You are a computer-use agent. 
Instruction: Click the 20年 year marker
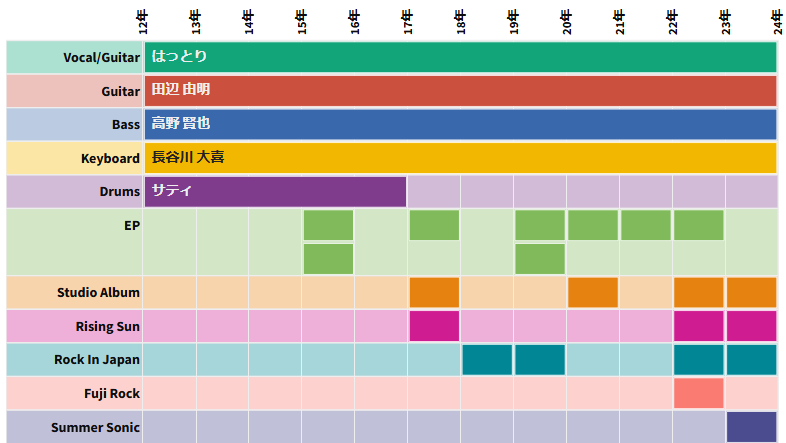click(x=566, y=20)
